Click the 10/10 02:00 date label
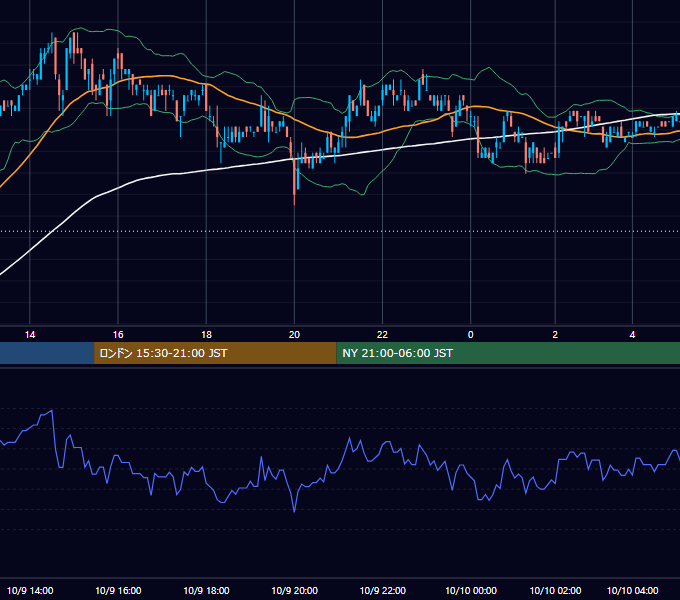Viewport: 680px width, 600px height. 556,590
